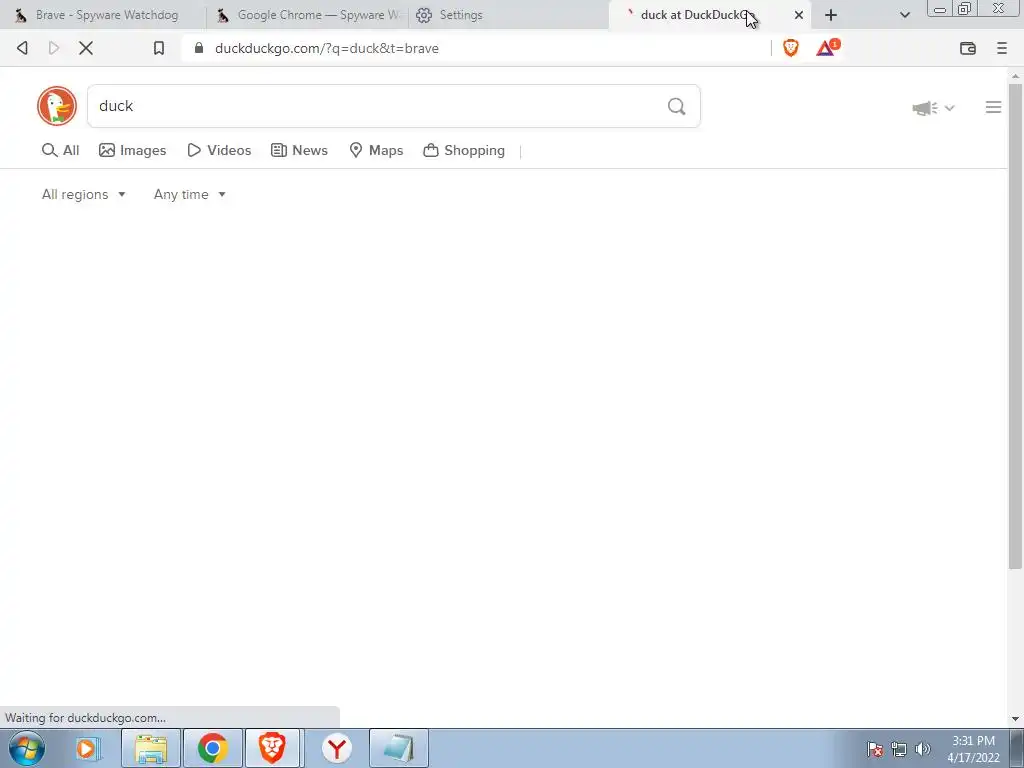Focus the duck search input field
Screen dimensions: 1024x768
click(x=394, y=106)
